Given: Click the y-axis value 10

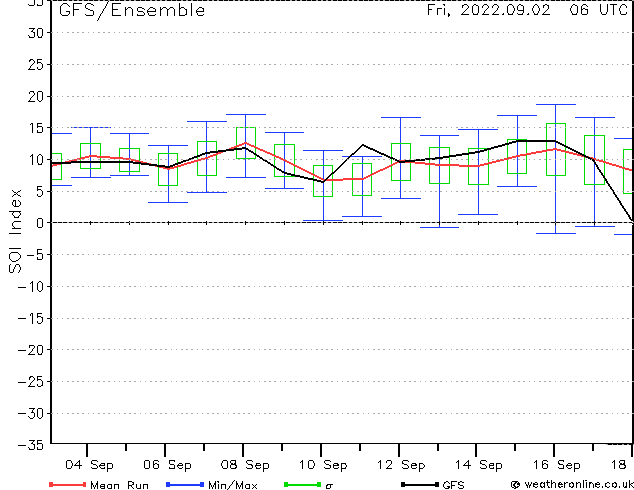Looking at the screenshot, I should point(36,159).
